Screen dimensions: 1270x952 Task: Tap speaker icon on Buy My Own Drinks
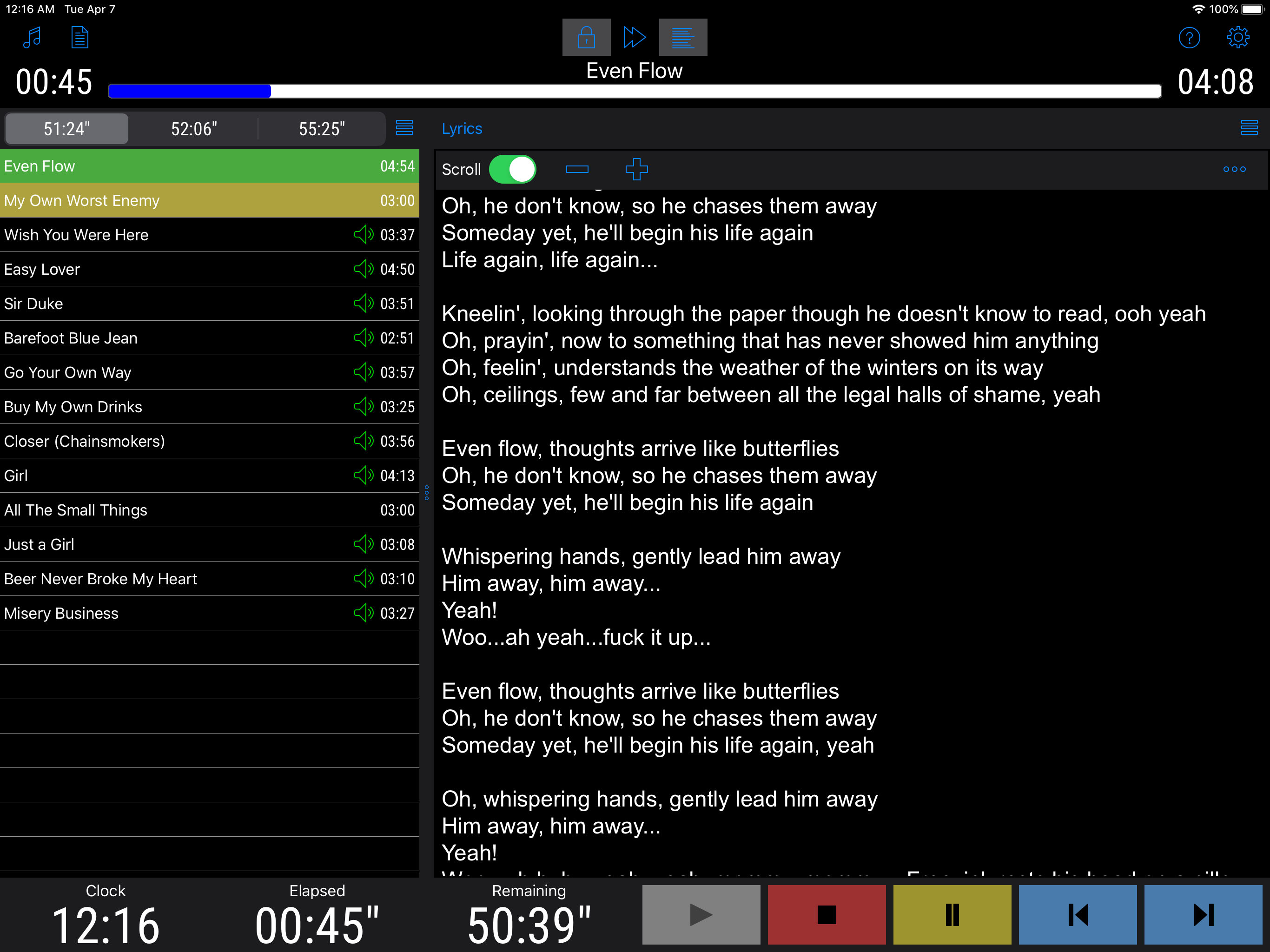pos(364,407)
